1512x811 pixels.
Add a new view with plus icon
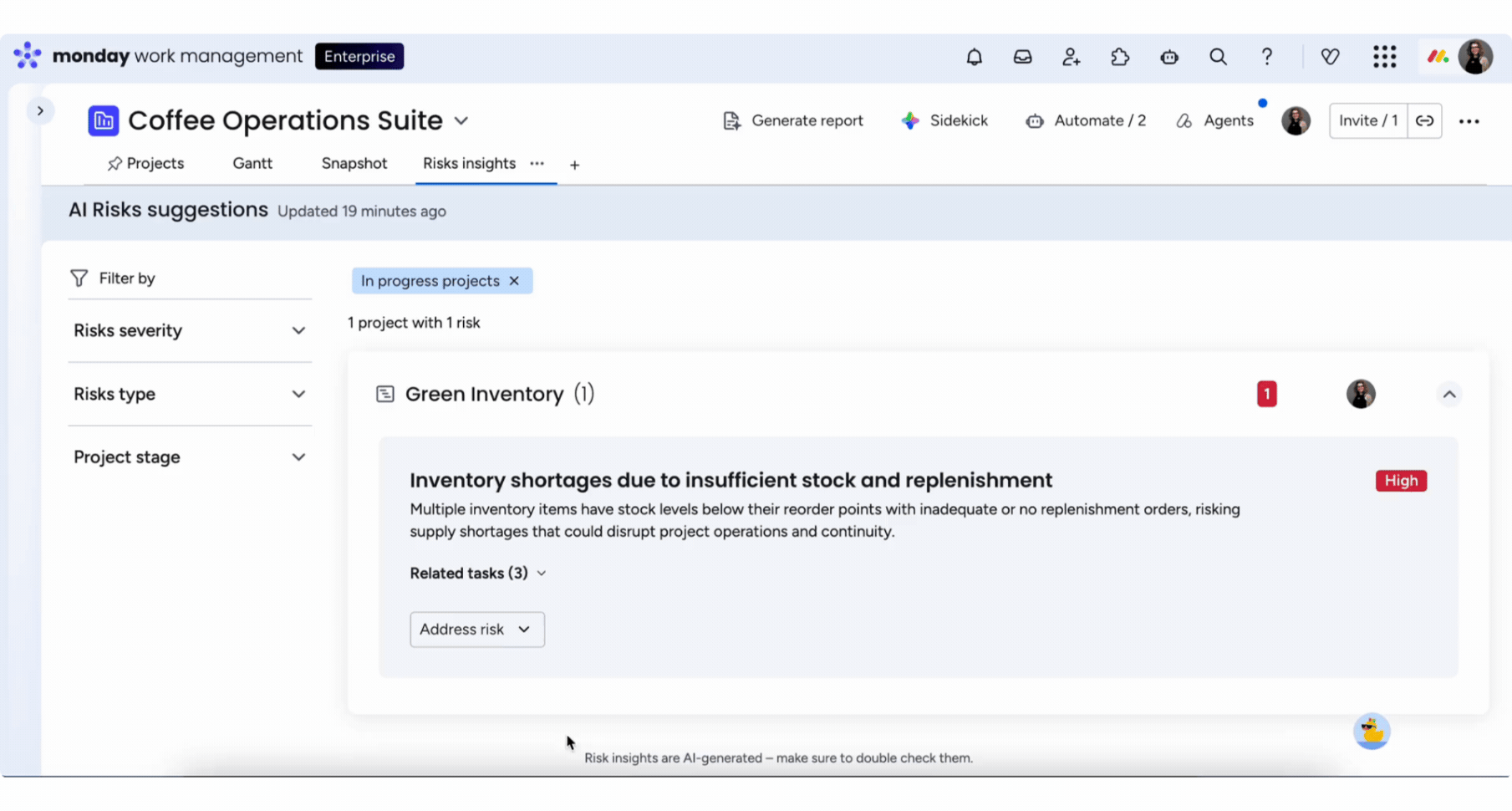pyautogui.click(x=574, y=165)
